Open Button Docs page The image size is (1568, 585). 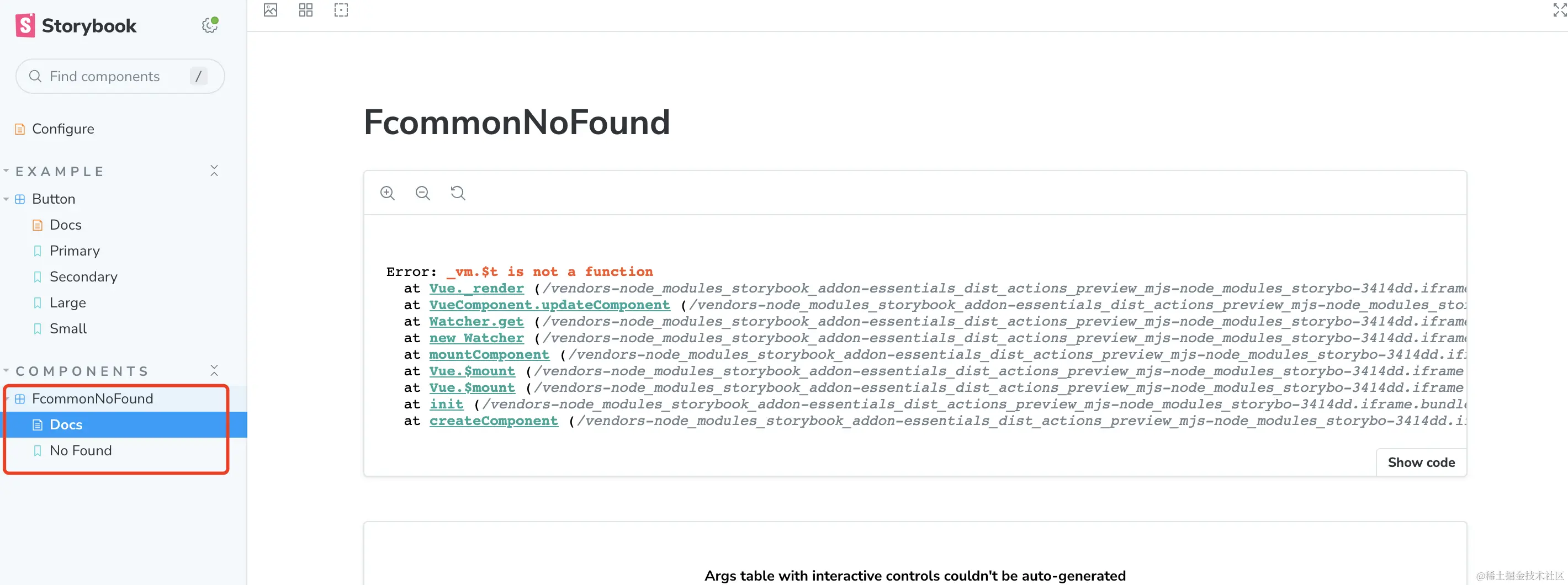65,225
